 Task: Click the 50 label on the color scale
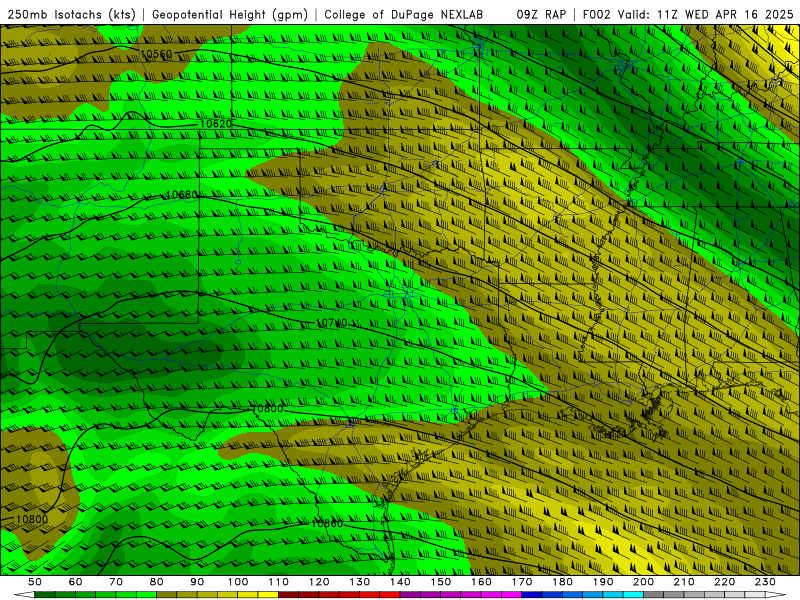coord(35,582)
